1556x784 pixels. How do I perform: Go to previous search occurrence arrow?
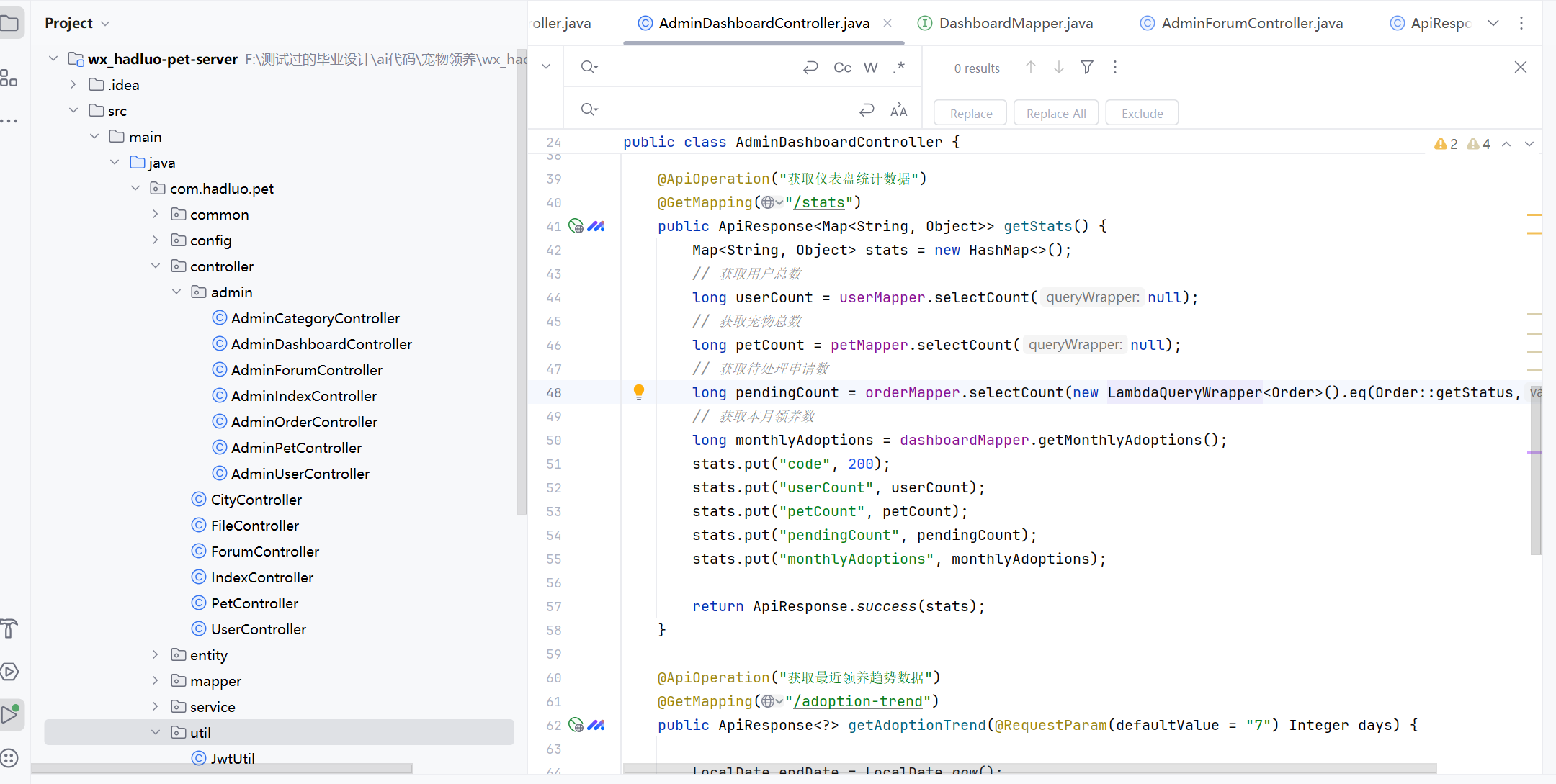[1031, 67]
